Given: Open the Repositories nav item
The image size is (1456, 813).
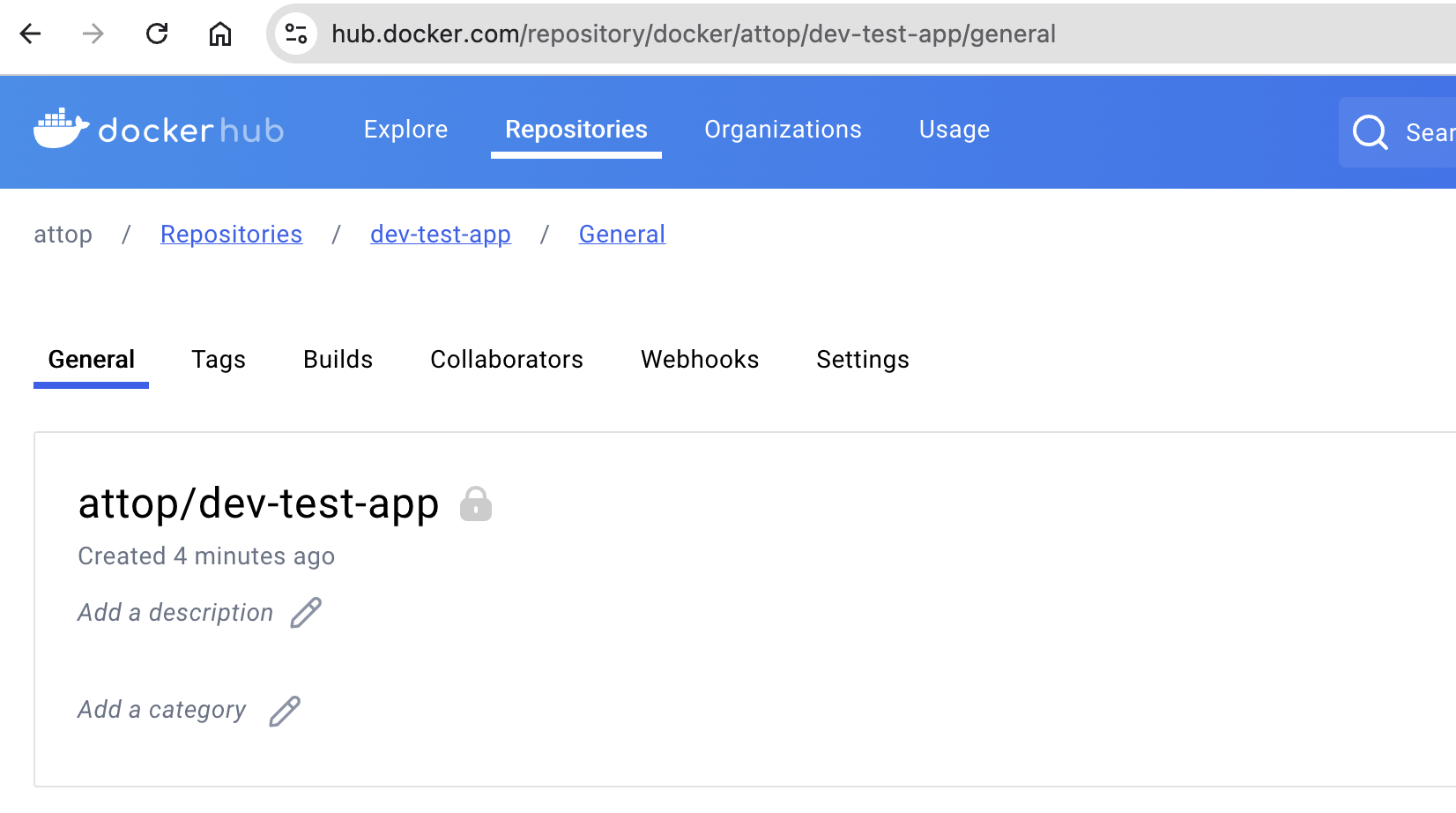Looking at the screenshot, I should pyautogui.click(x=576, y=130).
